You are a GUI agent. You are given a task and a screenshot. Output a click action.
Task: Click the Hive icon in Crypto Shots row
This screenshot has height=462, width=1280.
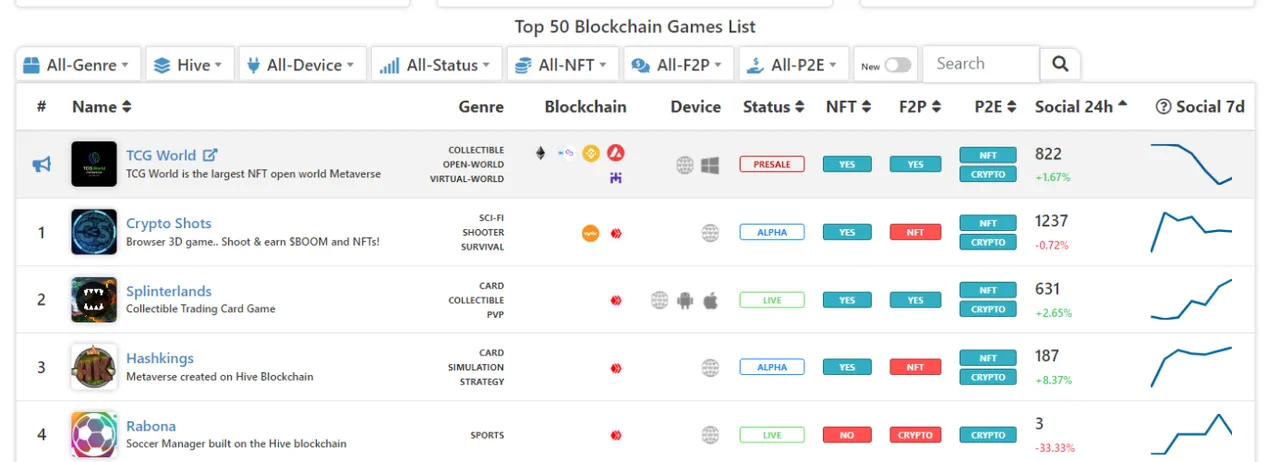tap(616, 233)
